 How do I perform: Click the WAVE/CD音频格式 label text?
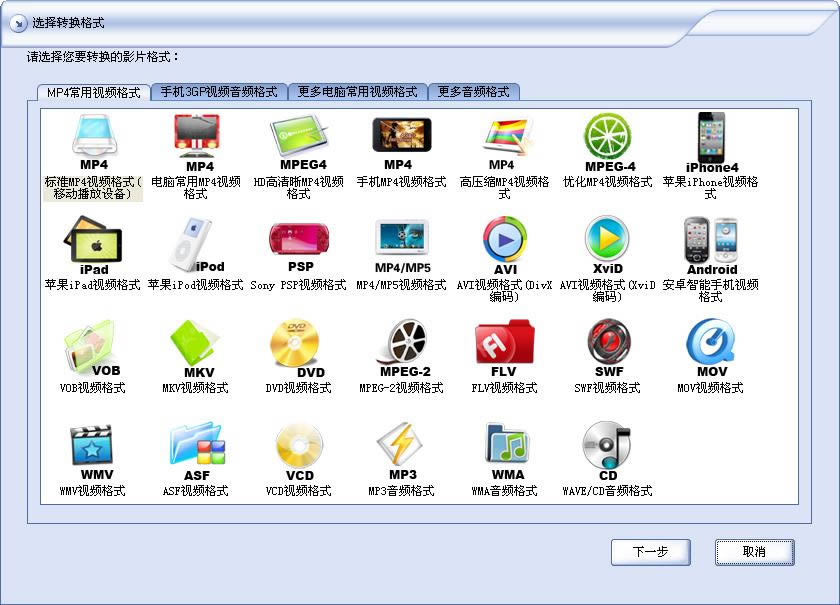607,490
